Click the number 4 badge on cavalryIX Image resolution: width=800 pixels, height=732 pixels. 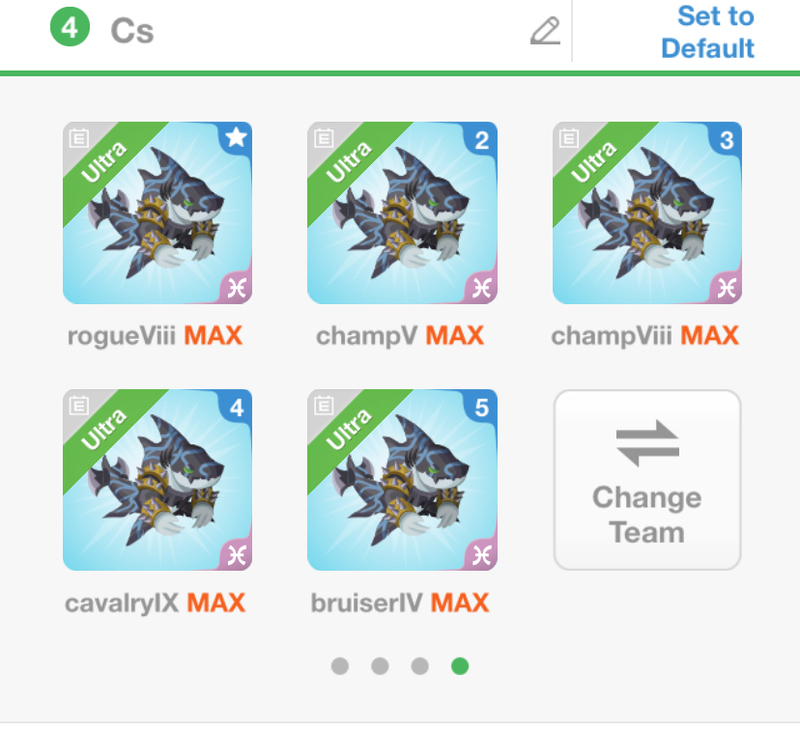click(236, 408)
